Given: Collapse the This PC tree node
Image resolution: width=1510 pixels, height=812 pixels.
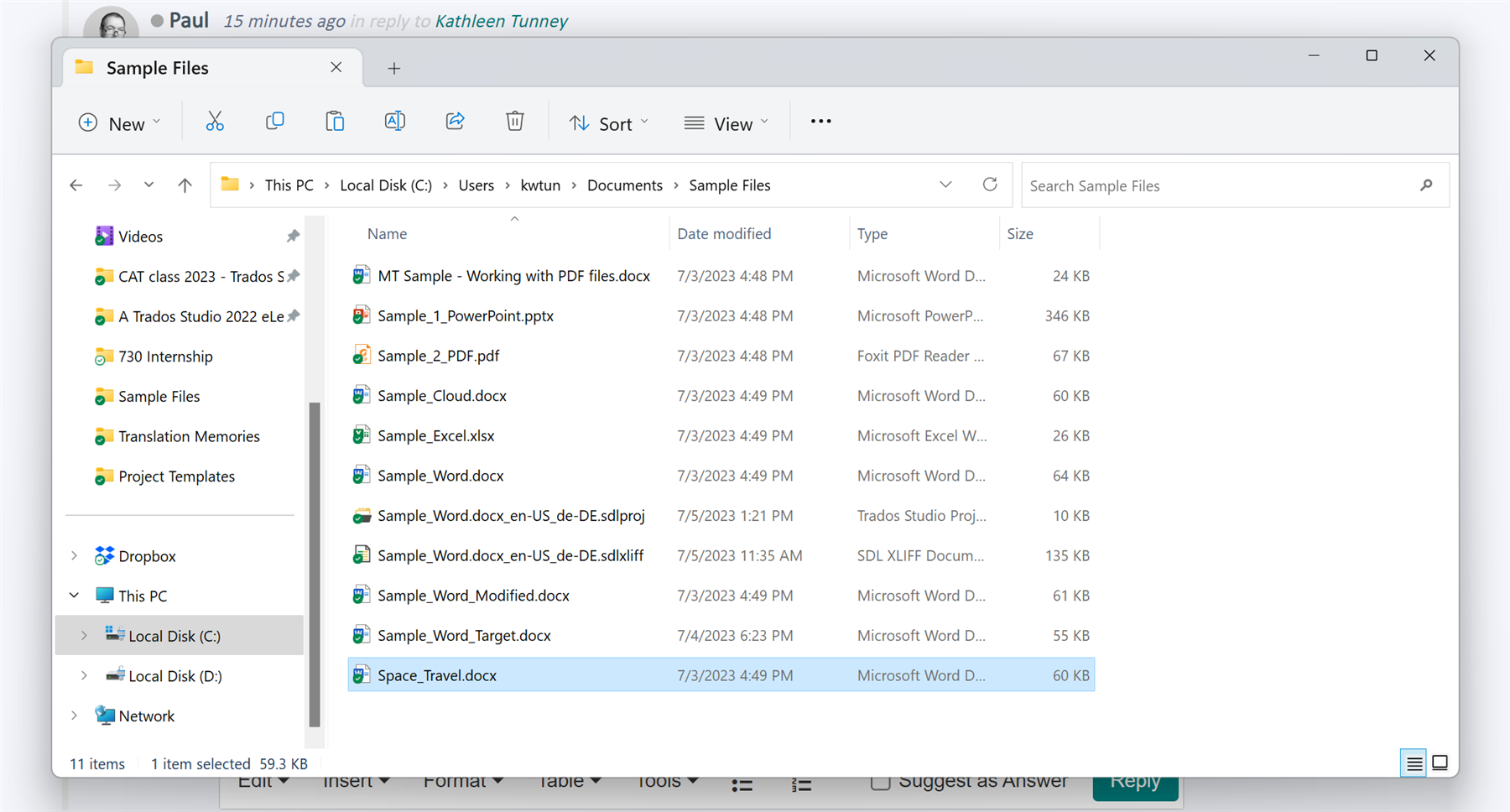Looking at the screenshot, I should (74, 596).
